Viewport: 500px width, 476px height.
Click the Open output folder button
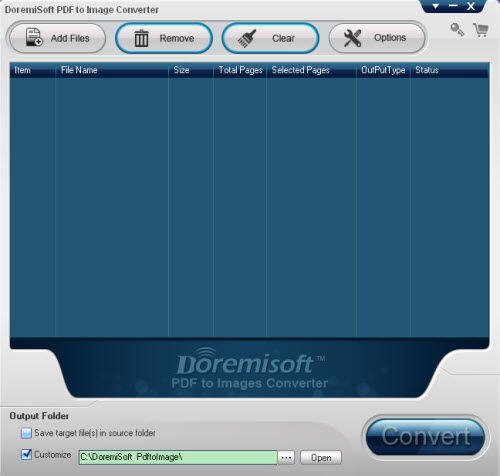coord(321,457)
